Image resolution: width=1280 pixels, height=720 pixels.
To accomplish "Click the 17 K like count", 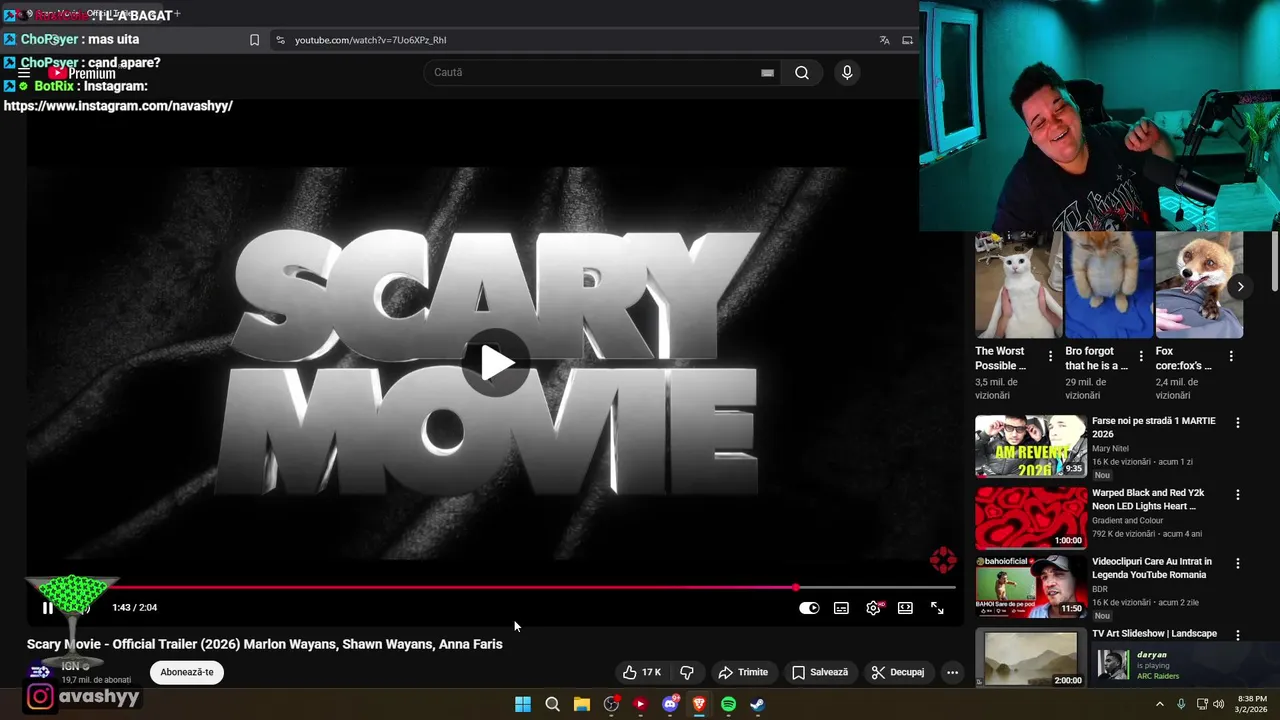I will [x=651, y=672].
